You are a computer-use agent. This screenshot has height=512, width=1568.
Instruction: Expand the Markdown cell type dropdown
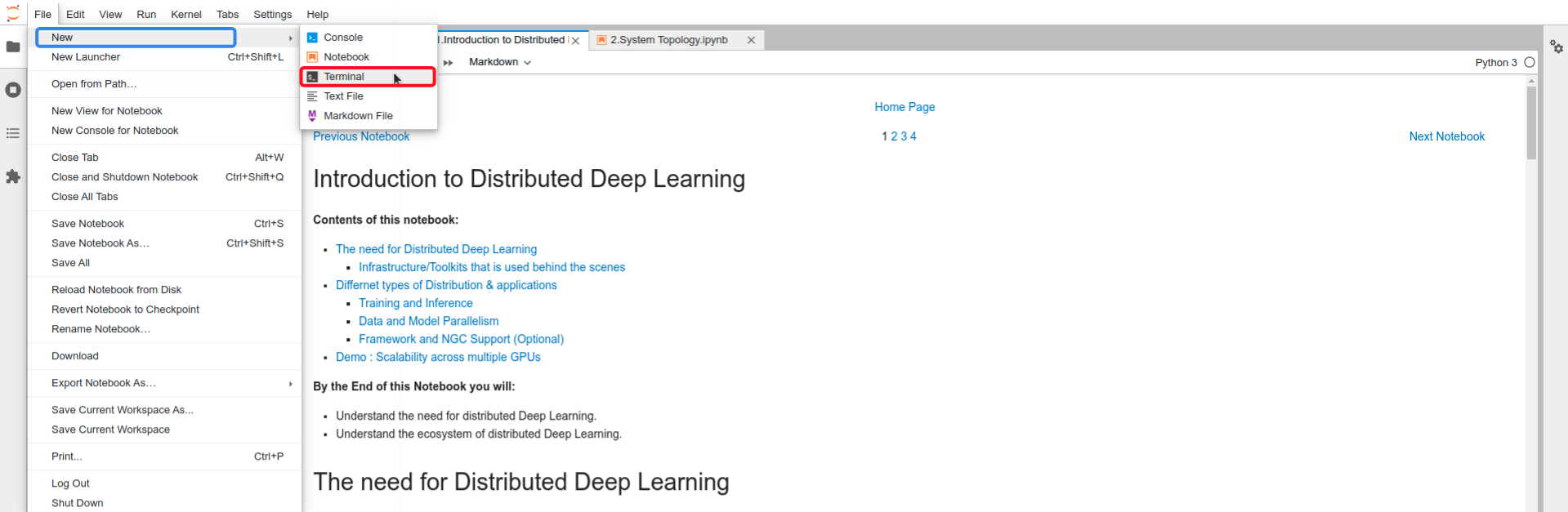pos(499,62)
